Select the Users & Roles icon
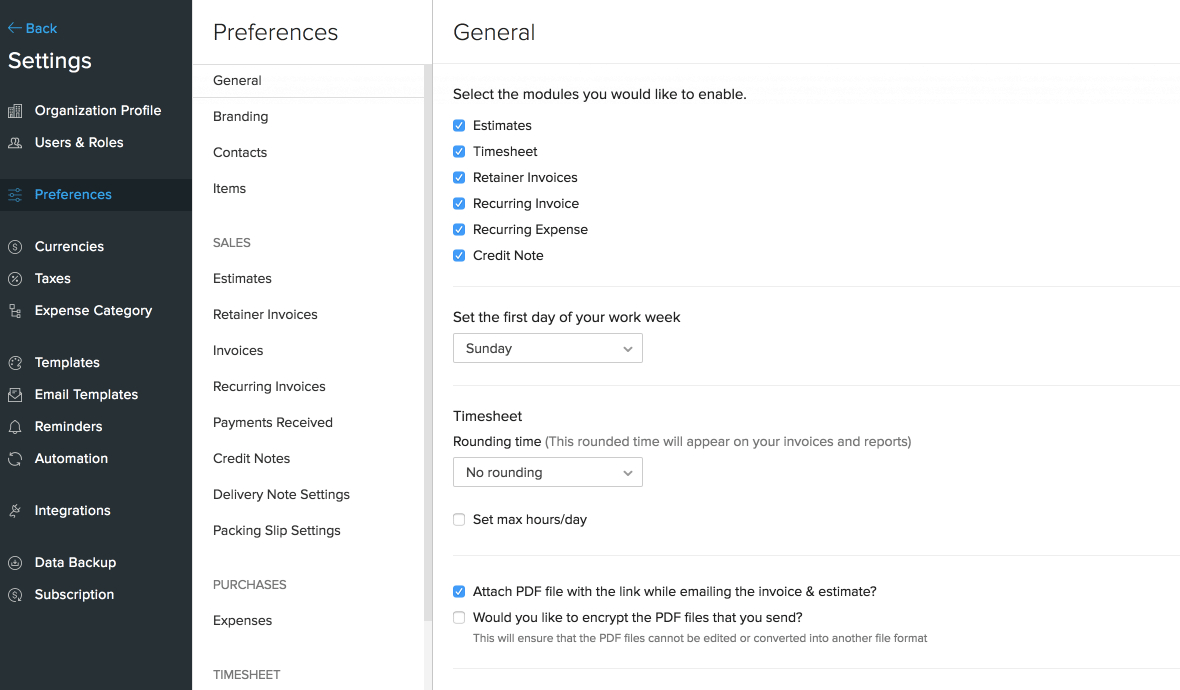 click(15, 142)
